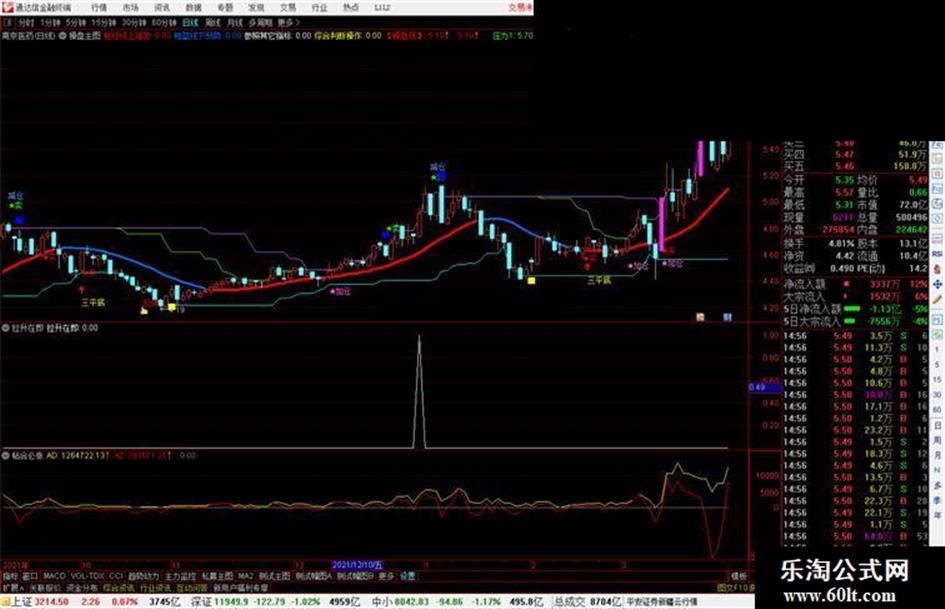Open the 发现 menu
This screenshot has width=945, height=609.
click(256, 7)
